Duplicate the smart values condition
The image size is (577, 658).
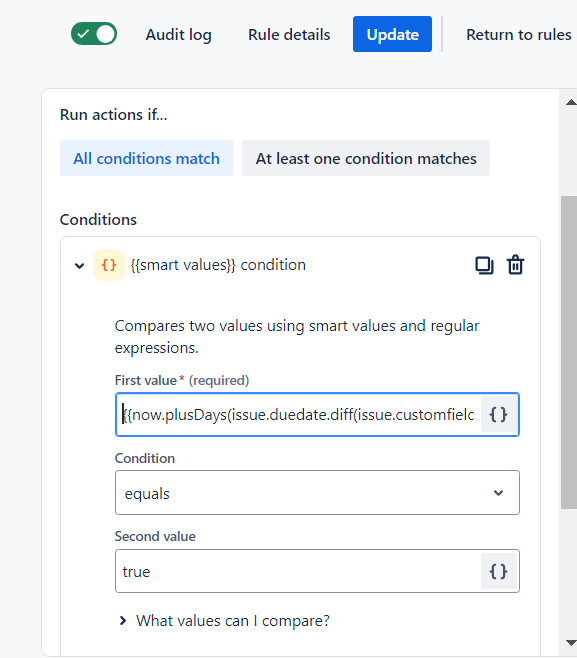pyautogui.click(x=484, y=265)
